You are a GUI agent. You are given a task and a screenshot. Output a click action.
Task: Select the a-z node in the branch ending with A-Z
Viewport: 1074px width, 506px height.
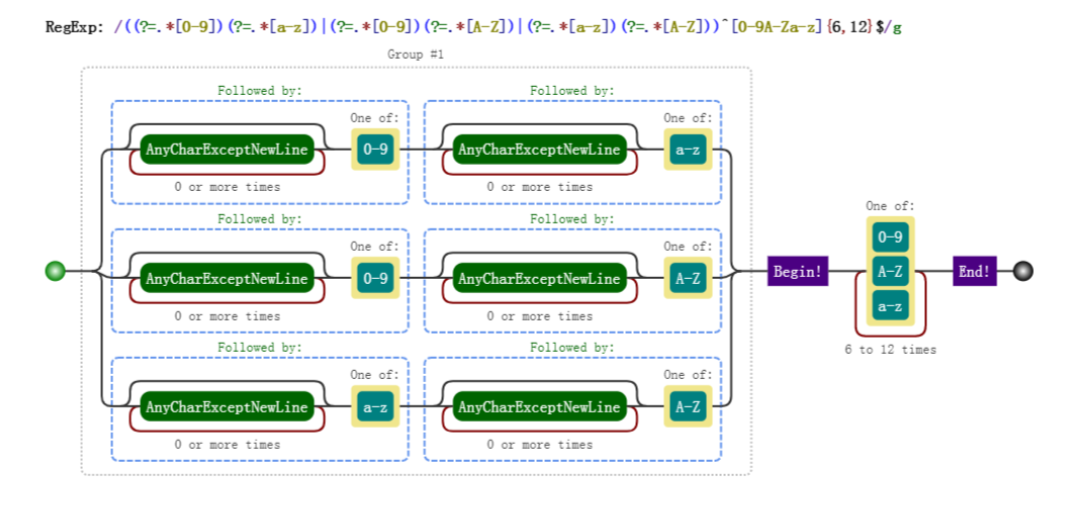375,407
